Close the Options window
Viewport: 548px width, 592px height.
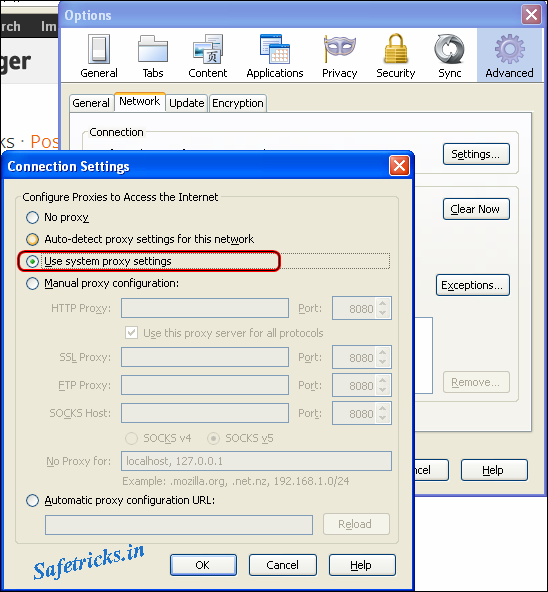tap(531, 15)
